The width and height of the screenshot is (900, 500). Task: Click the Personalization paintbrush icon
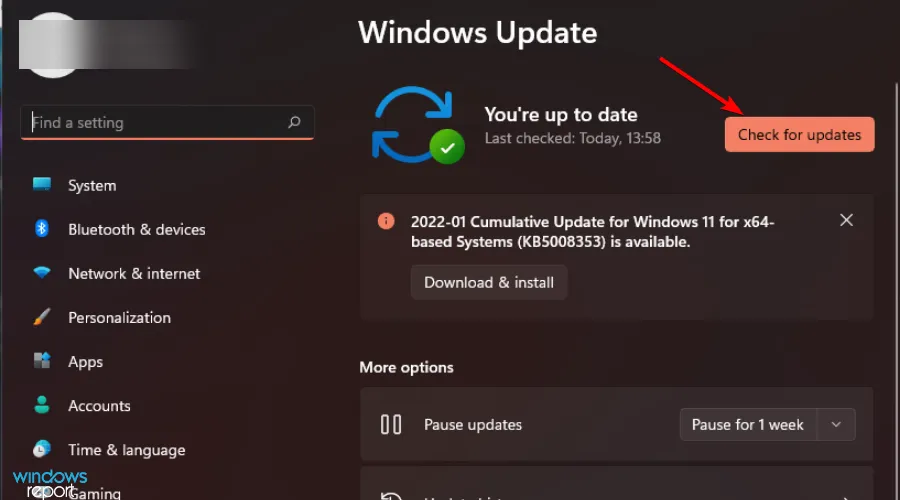(42, 317)
